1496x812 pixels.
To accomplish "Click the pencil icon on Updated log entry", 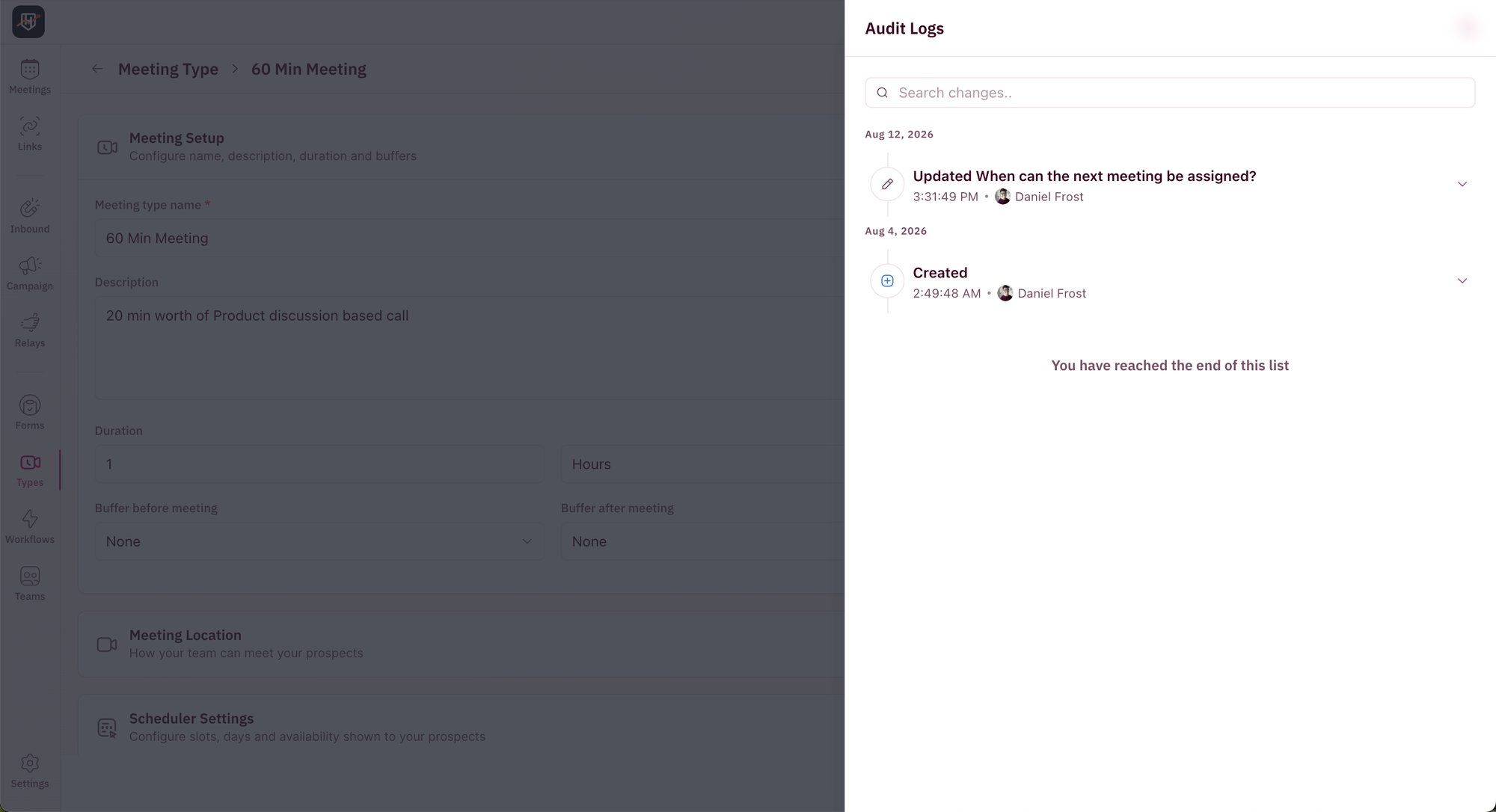I will (x=887, y=184).
